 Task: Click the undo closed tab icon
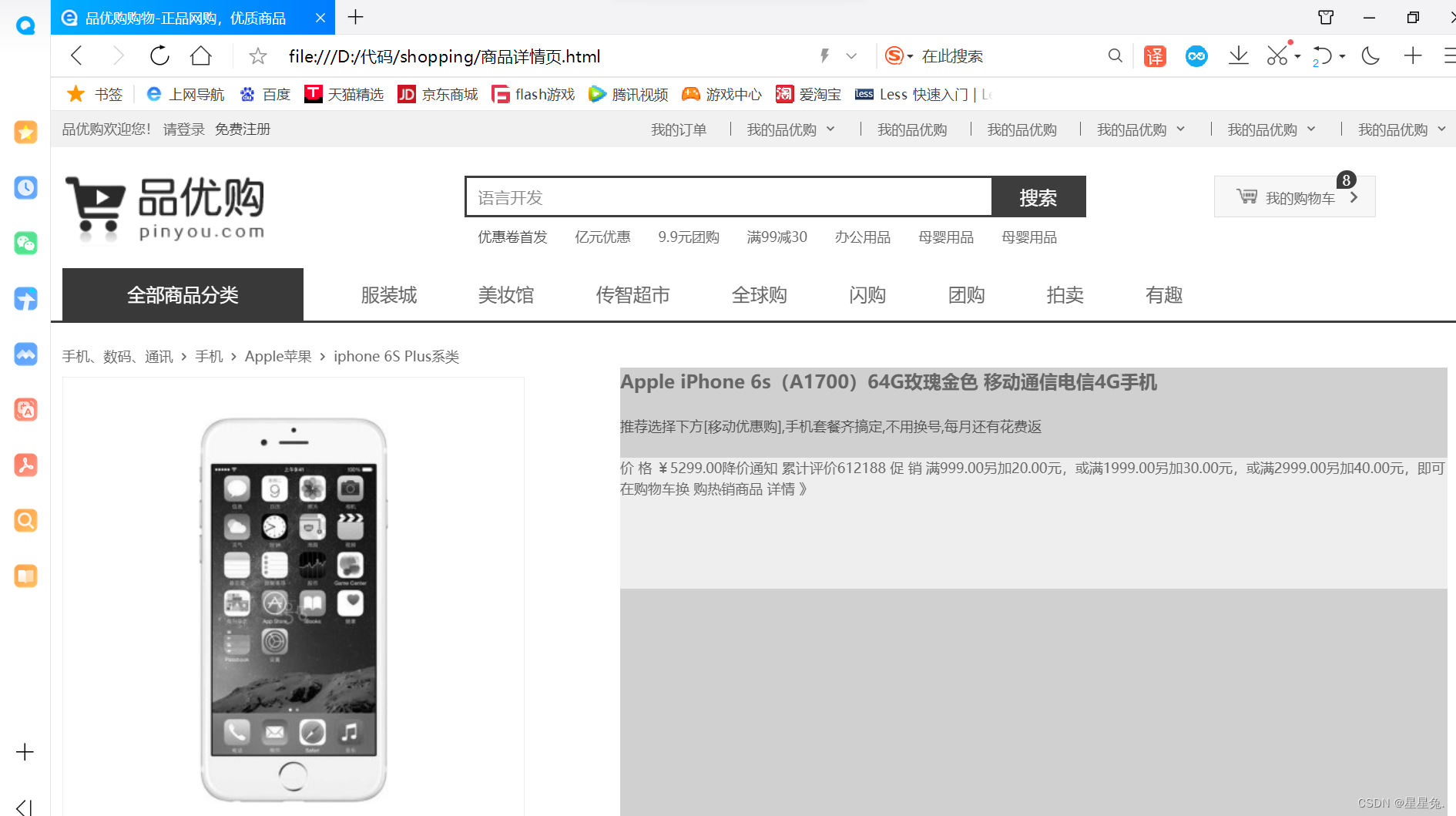(1322, 55)
